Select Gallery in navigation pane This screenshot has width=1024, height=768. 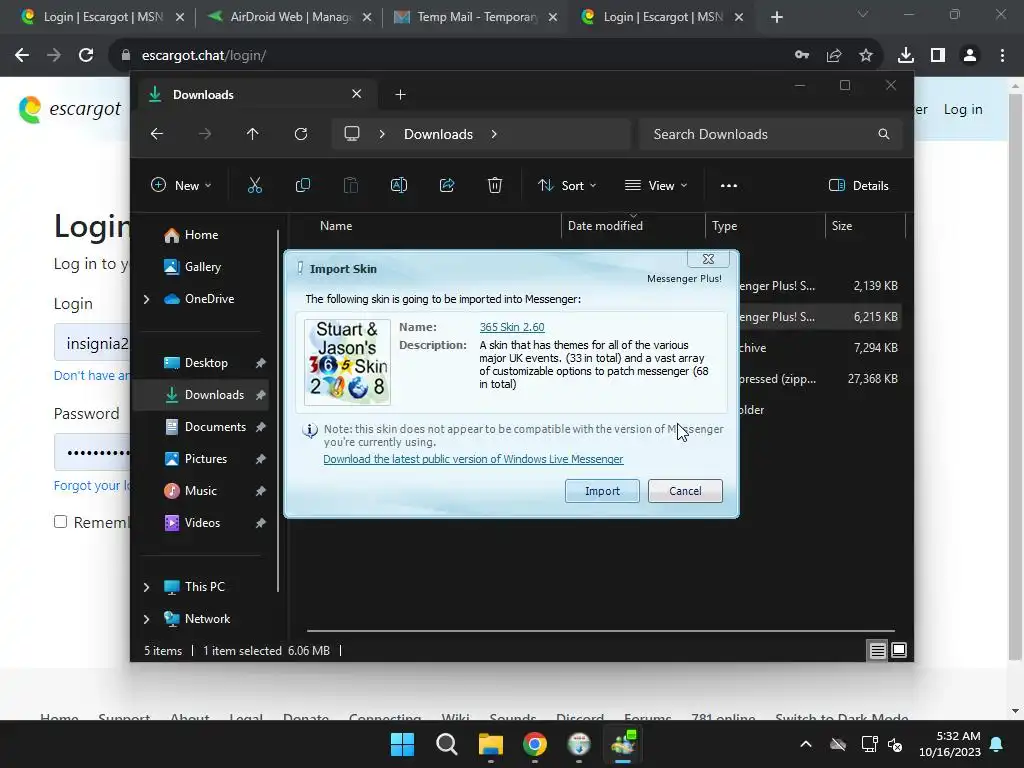tap(201, 267)
